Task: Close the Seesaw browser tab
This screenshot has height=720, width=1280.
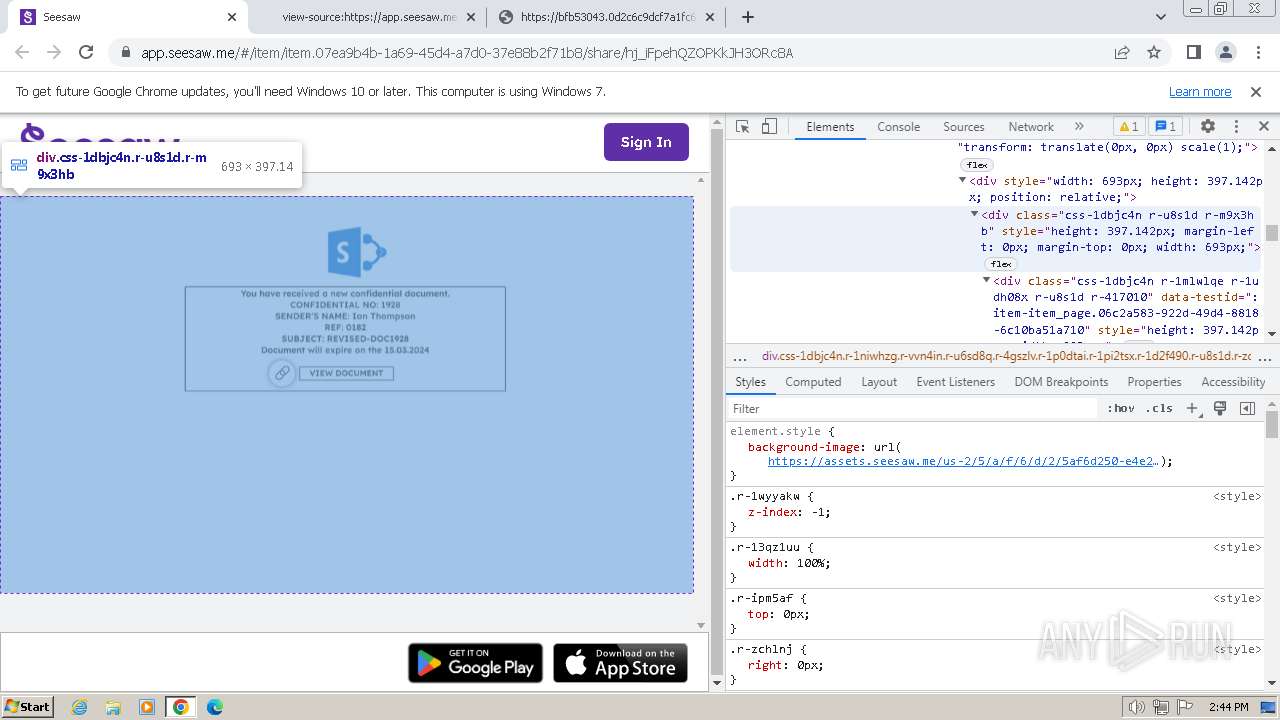Action: coord(232,17)
